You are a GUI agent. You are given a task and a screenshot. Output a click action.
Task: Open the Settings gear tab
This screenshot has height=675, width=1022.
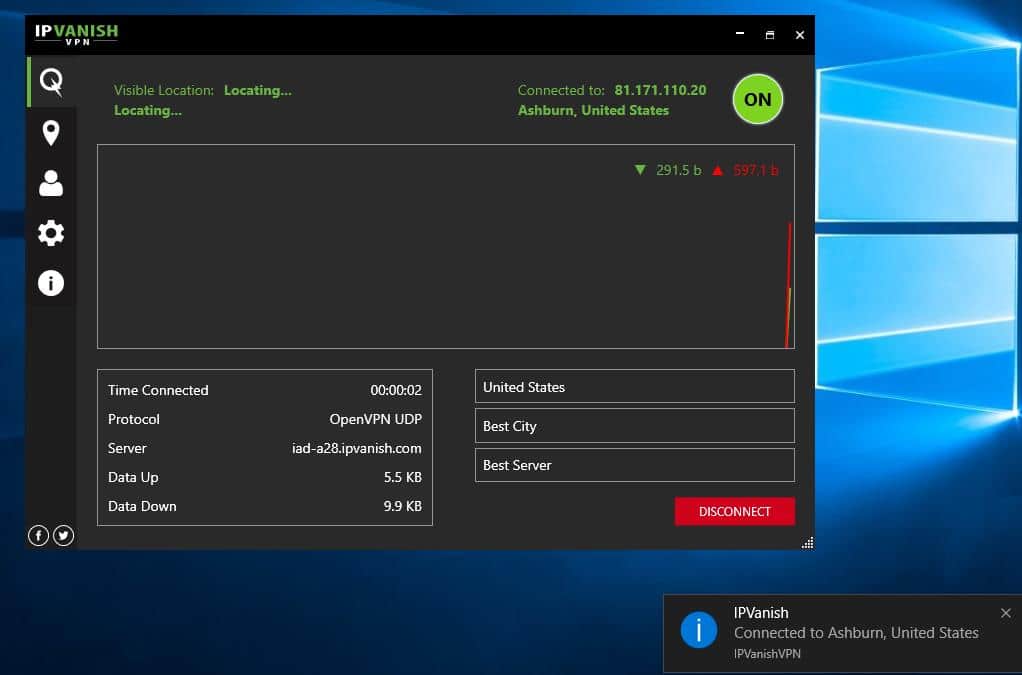[51, 233]
